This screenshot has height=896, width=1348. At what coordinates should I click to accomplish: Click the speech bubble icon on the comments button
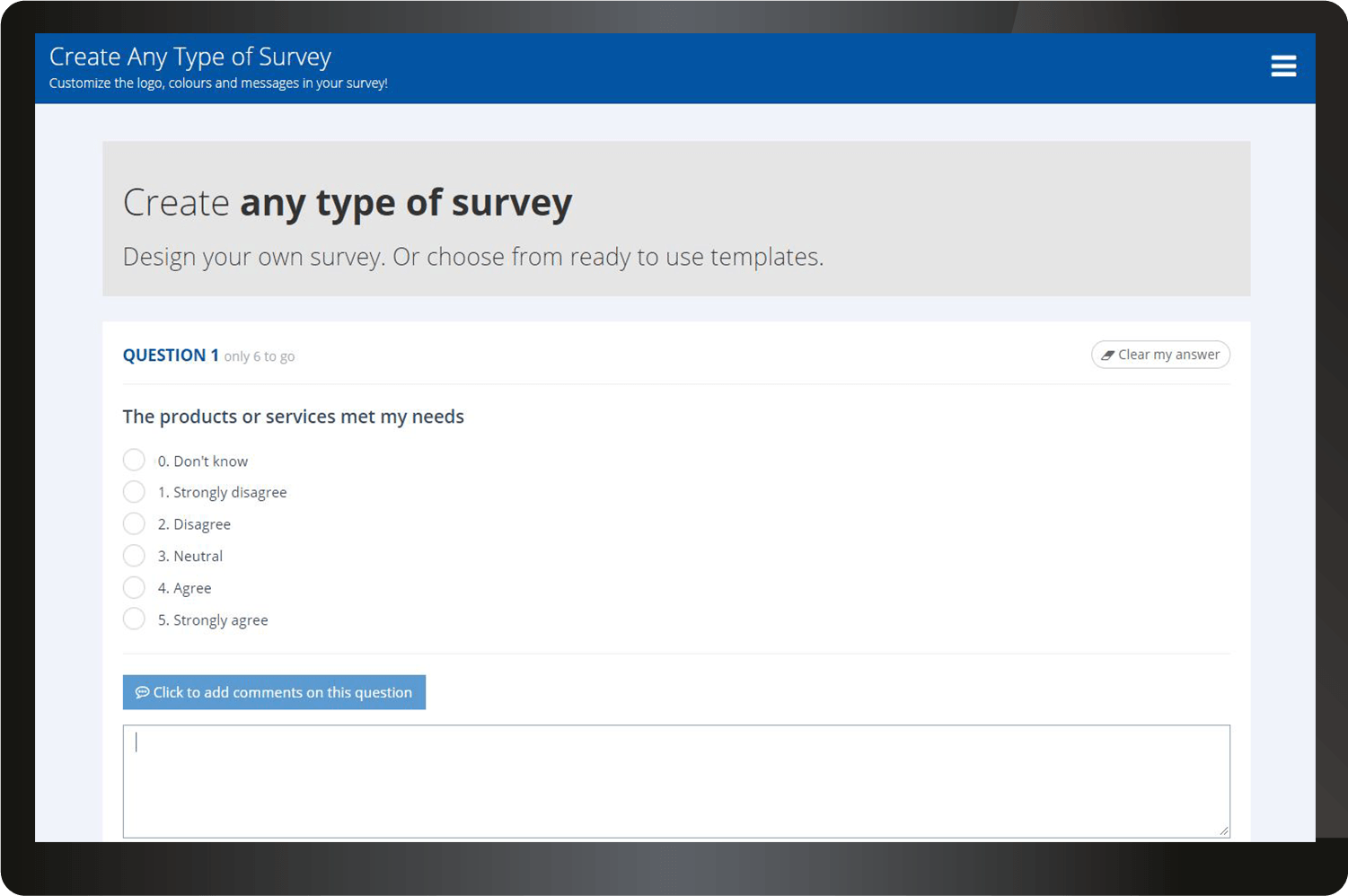point(142,692)
